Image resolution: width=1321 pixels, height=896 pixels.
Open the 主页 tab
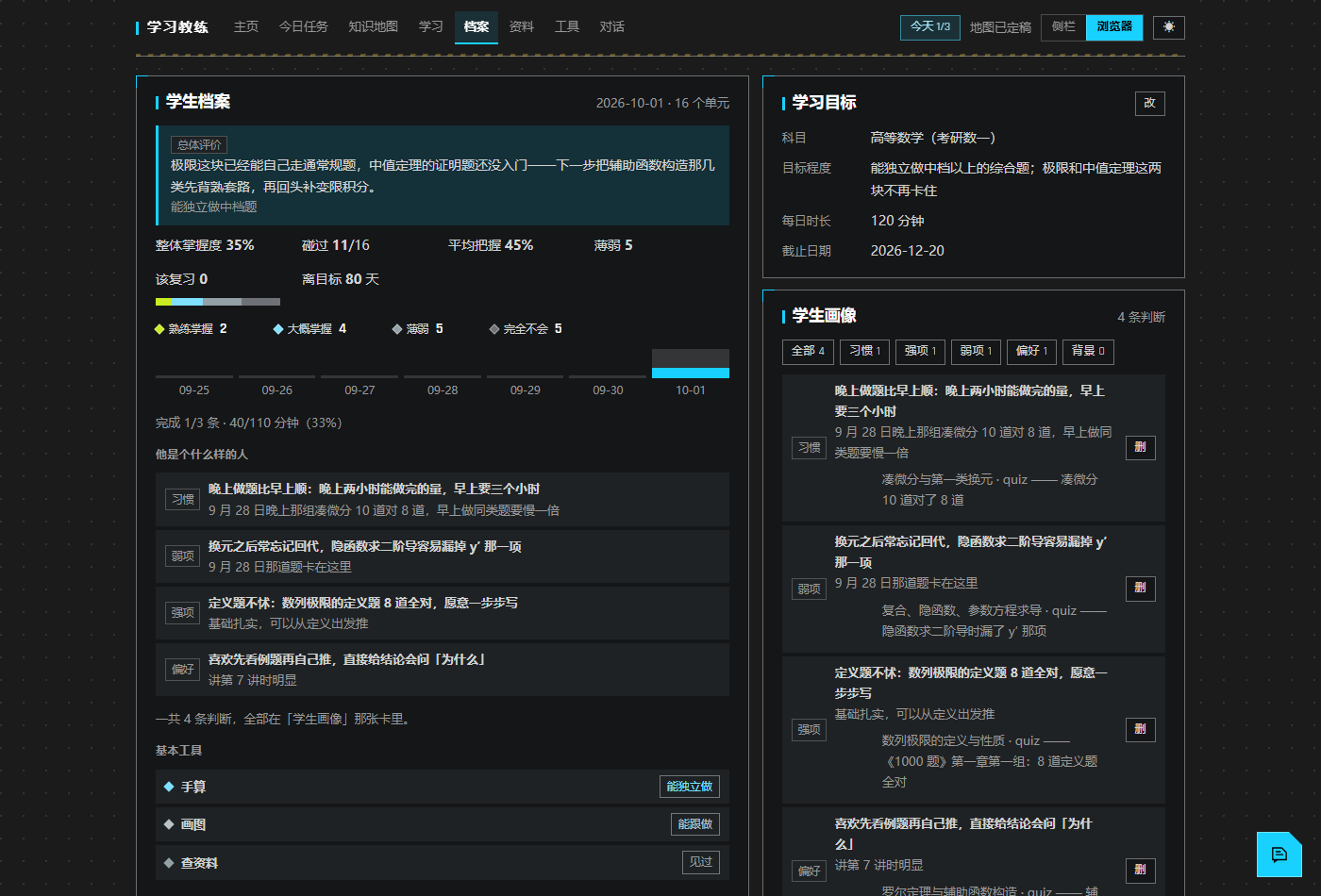point(246,27)
